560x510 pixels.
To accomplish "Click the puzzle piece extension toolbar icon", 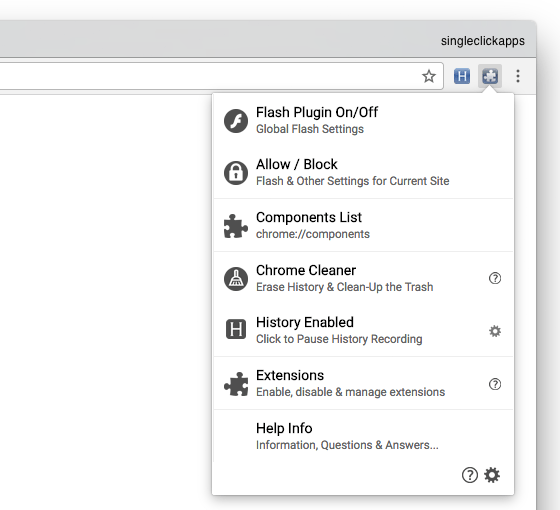I will tap(490, 76).
